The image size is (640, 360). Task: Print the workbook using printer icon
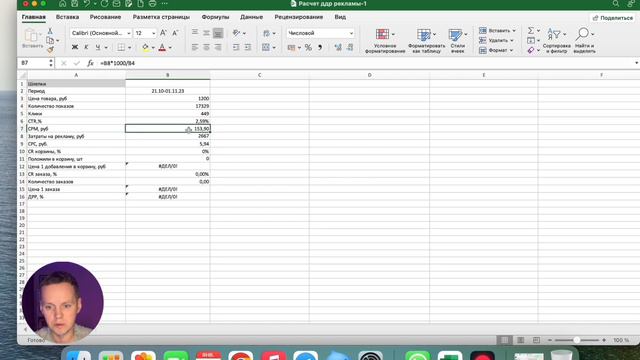click(x=152, y=4)
